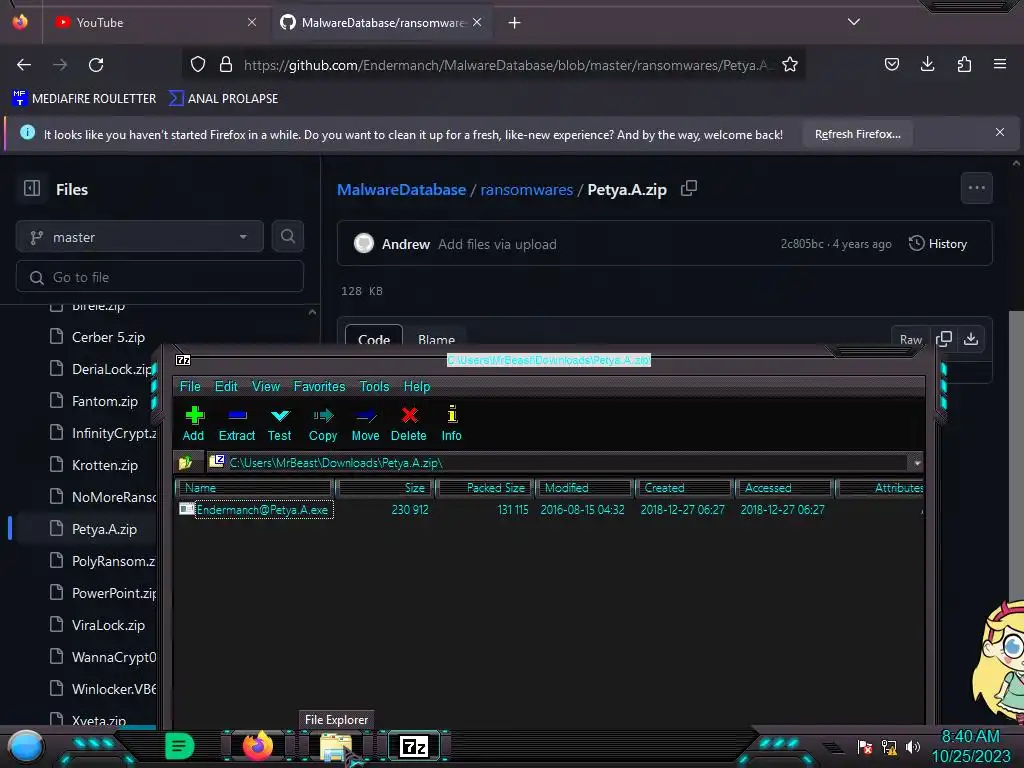Click the GitHub file search icon

[288, 236]
